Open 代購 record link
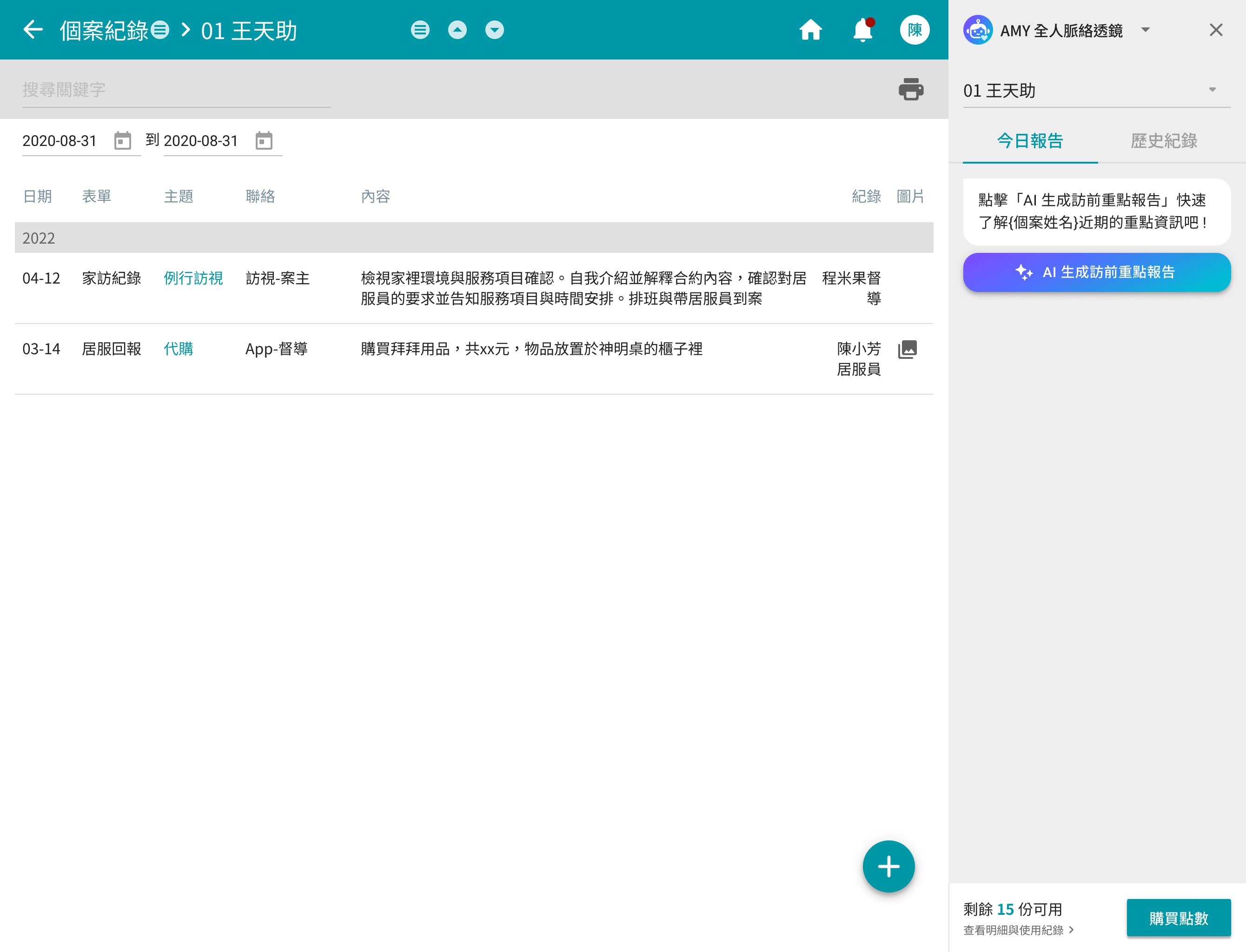This screenshot has width=1246, height=952. 179,349
